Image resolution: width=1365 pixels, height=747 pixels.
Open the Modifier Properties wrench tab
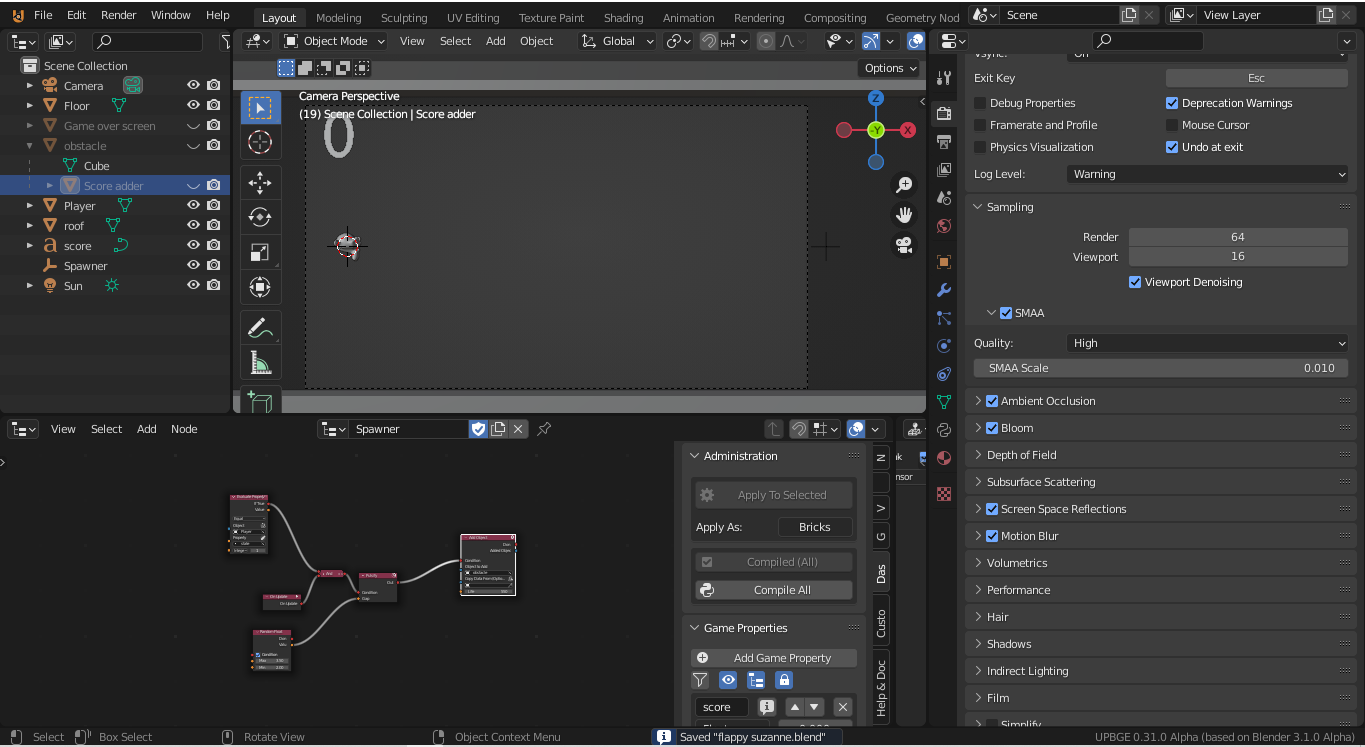pyautogui.click(x=943, y=289)
